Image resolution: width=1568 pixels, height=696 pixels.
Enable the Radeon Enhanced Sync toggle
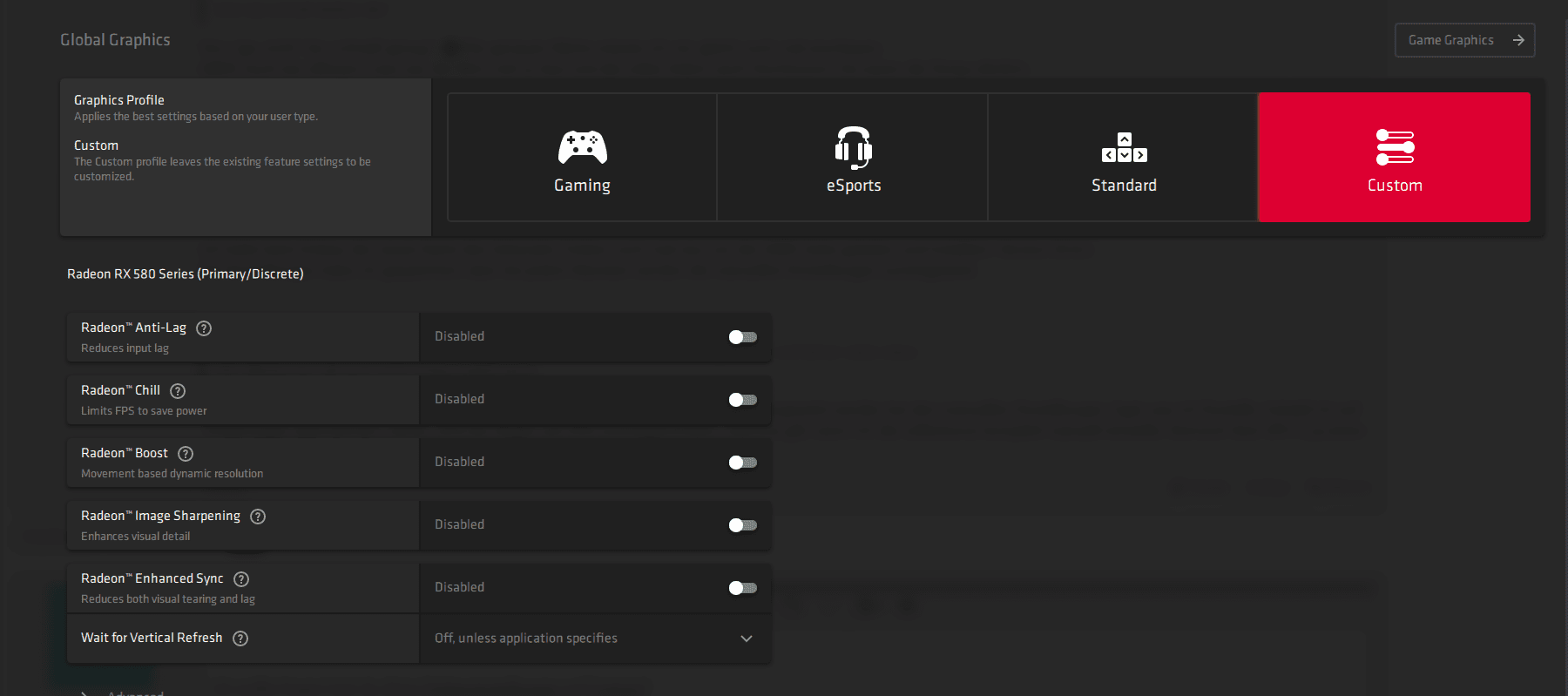(743, 588)
